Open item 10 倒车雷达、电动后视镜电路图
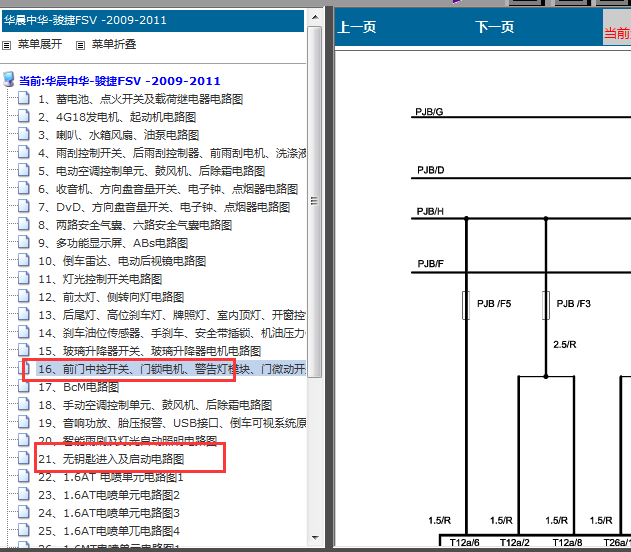The image size is (631, 552). coord(122,261)
